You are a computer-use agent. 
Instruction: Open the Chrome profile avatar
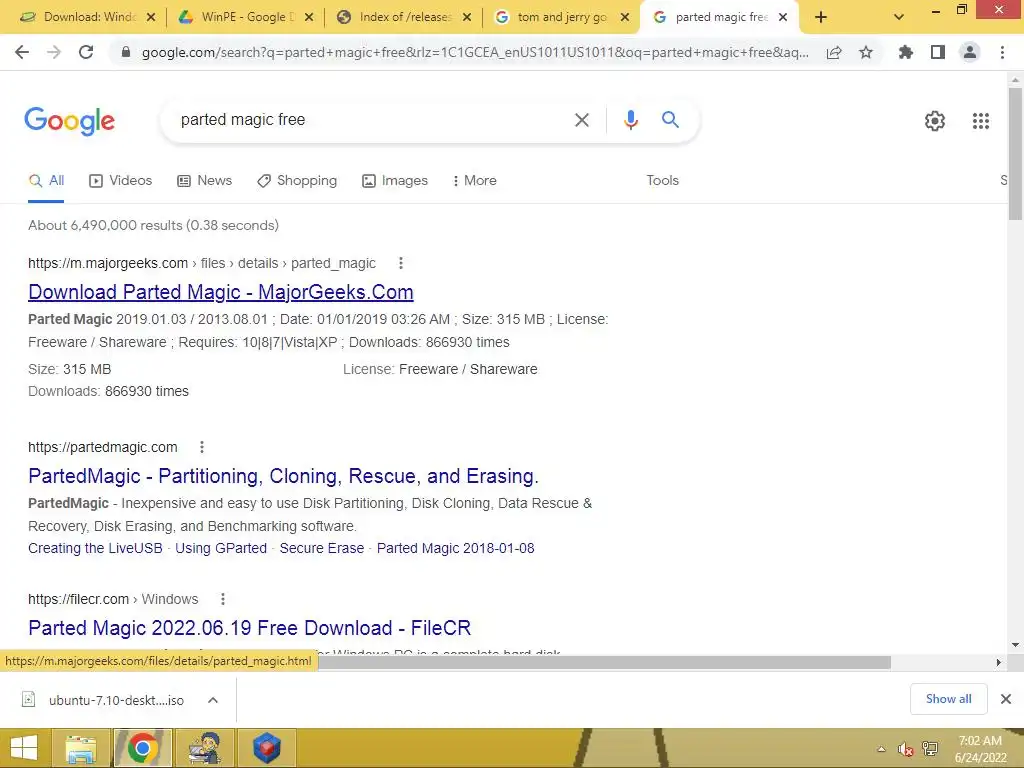point(970,52)
